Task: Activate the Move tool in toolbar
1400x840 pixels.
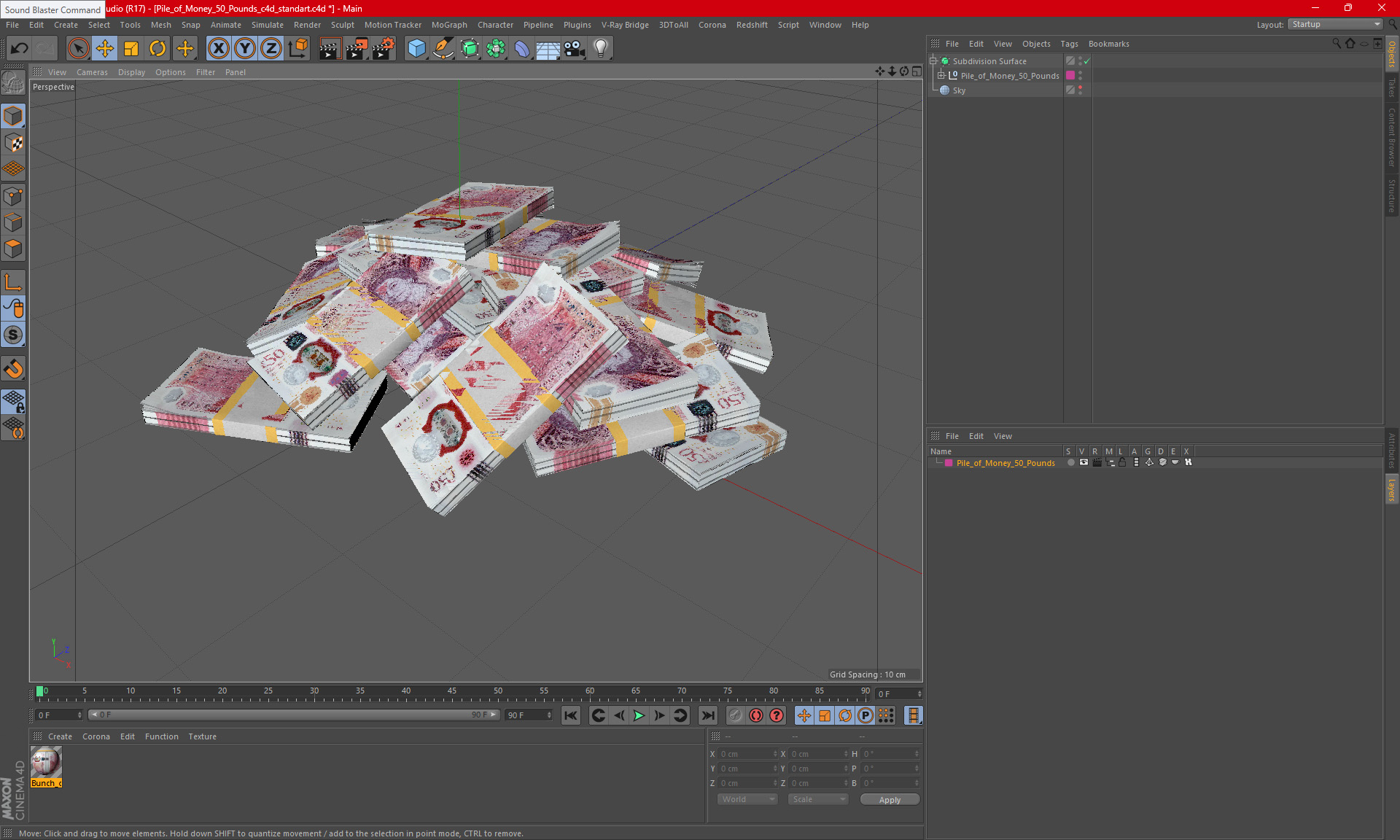Action: [104, 49]
